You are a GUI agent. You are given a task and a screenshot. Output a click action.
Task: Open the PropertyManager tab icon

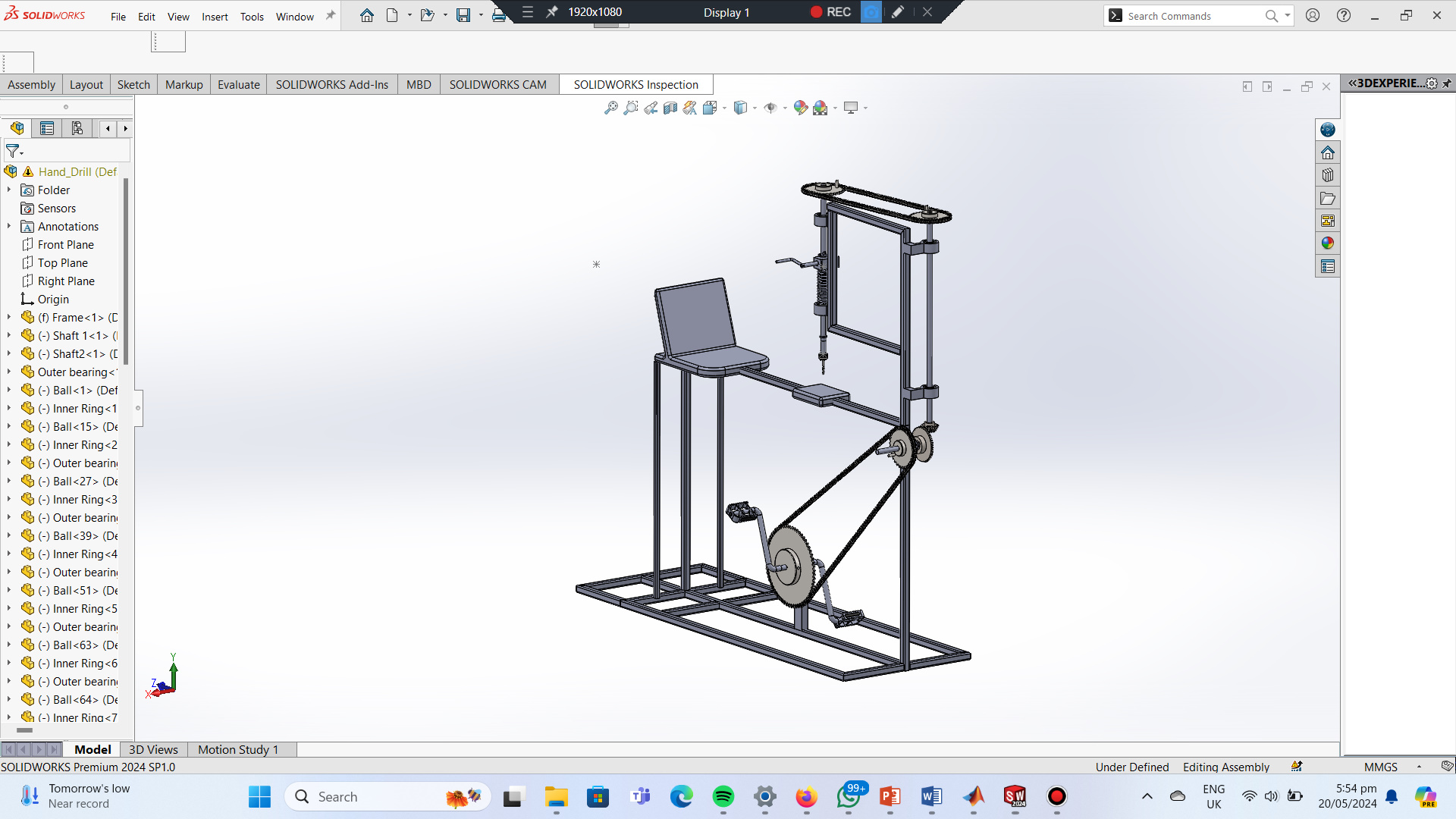point(47,128)
